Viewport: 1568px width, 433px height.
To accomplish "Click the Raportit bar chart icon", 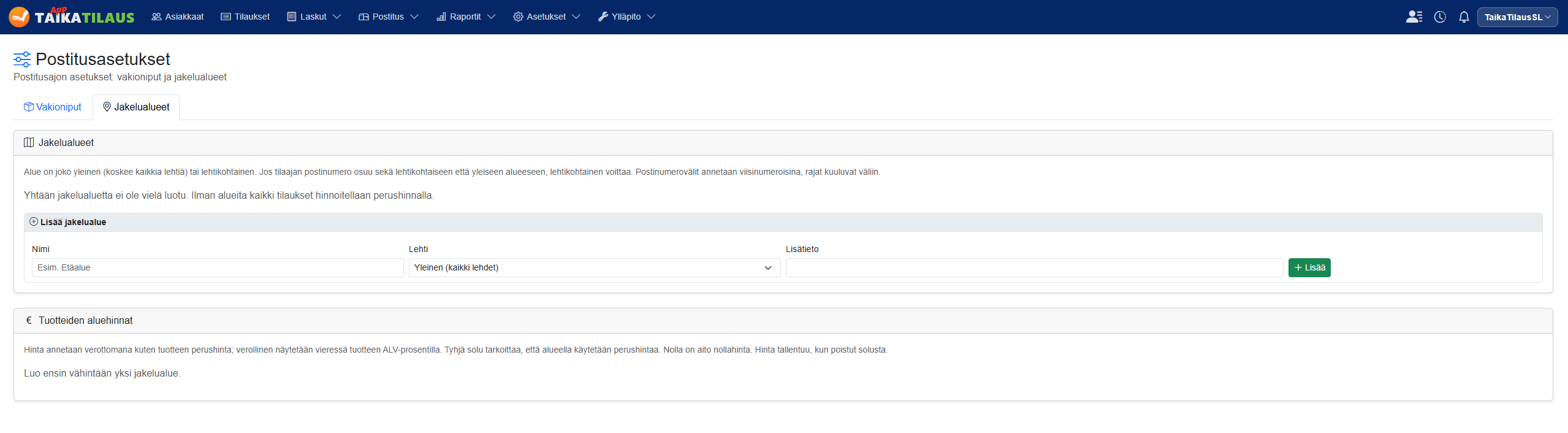I will 441,17.
